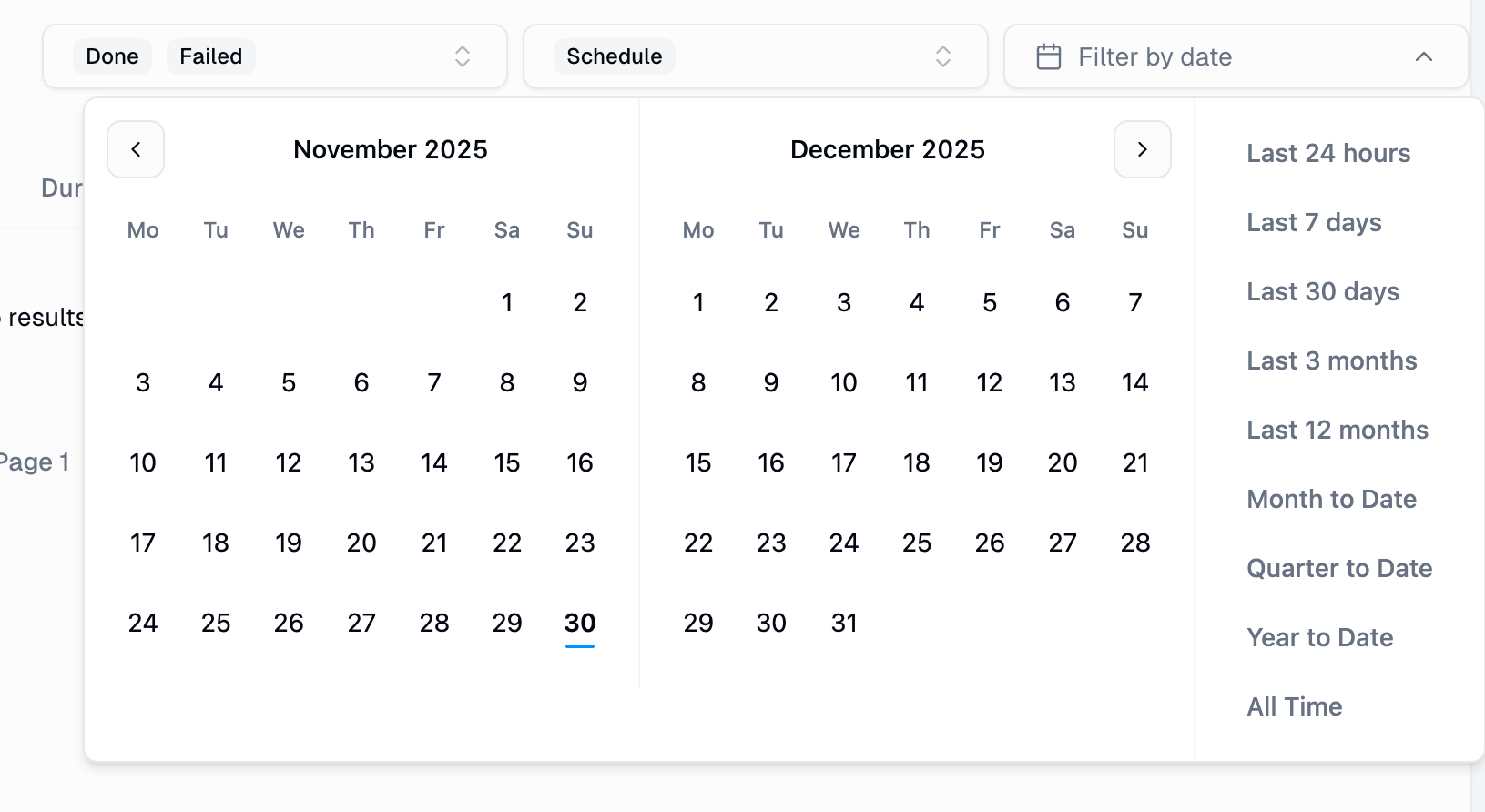
Task: Advance to next month with right chevron
Action: pyautogui.click(x=1142, y=149)
